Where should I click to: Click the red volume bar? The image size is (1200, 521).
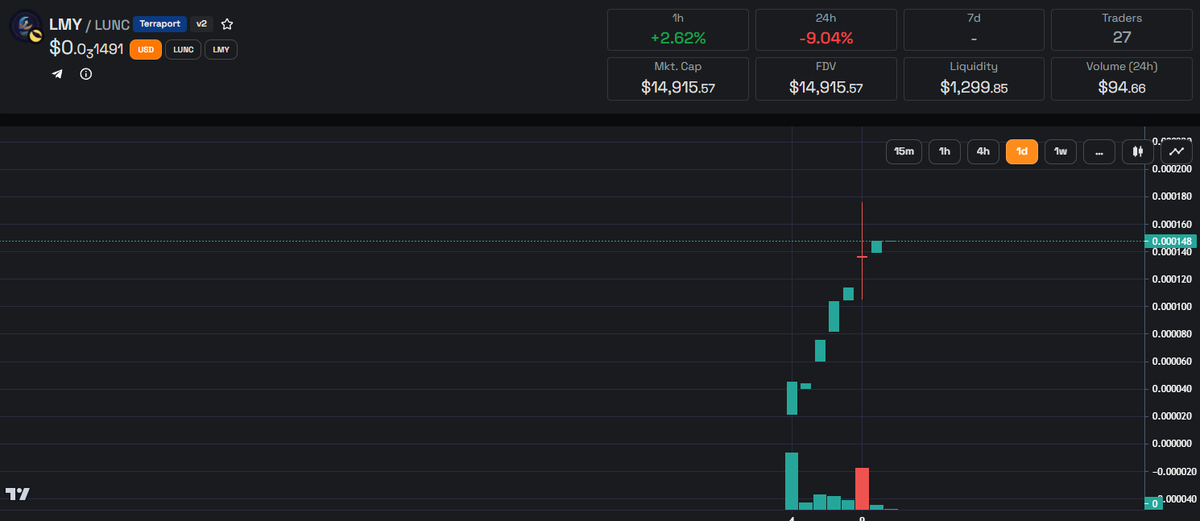point(862,488)
